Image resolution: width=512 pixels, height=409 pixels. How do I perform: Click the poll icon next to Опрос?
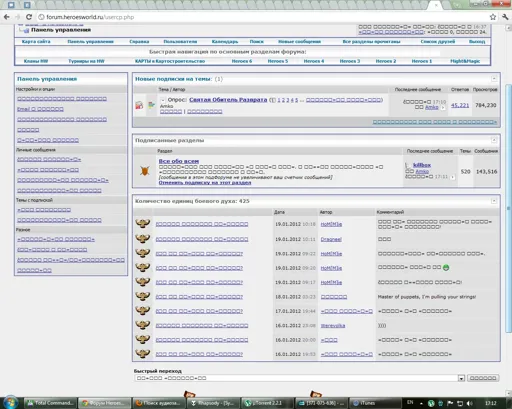tap(152, 105)
